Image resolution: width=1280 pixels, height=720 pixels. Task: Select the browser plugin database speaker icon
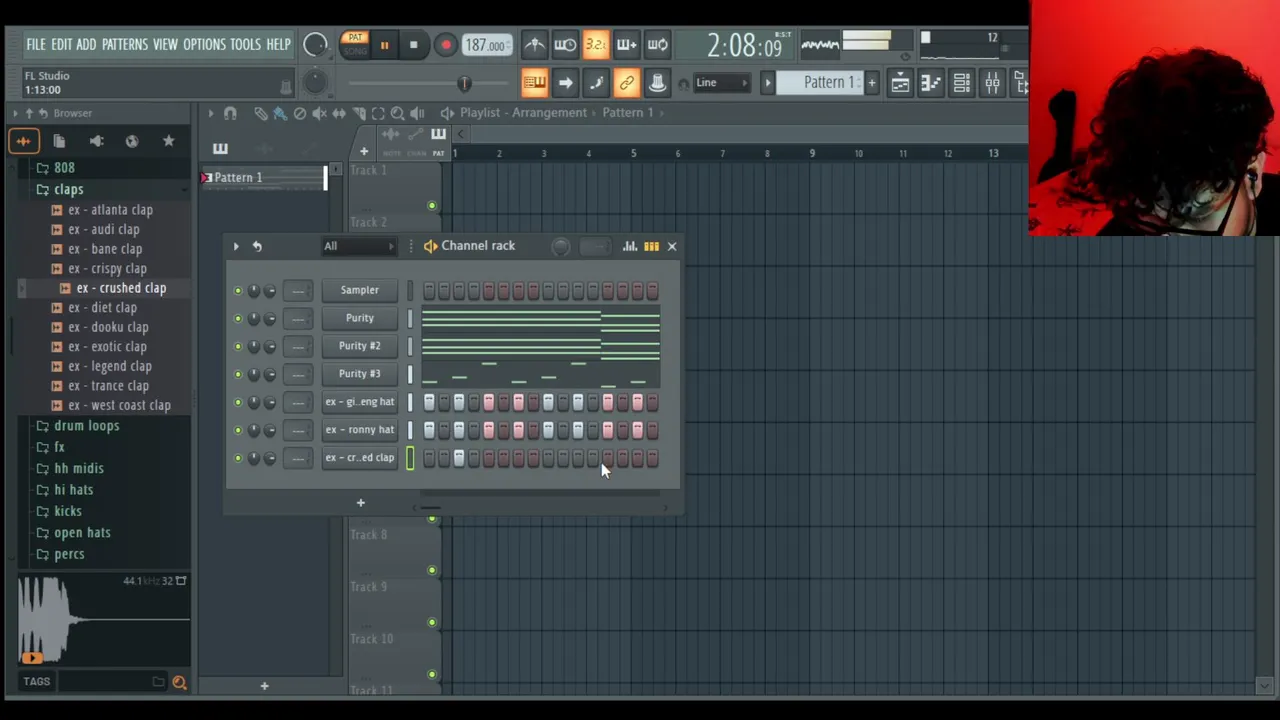(x=96, y=141)
